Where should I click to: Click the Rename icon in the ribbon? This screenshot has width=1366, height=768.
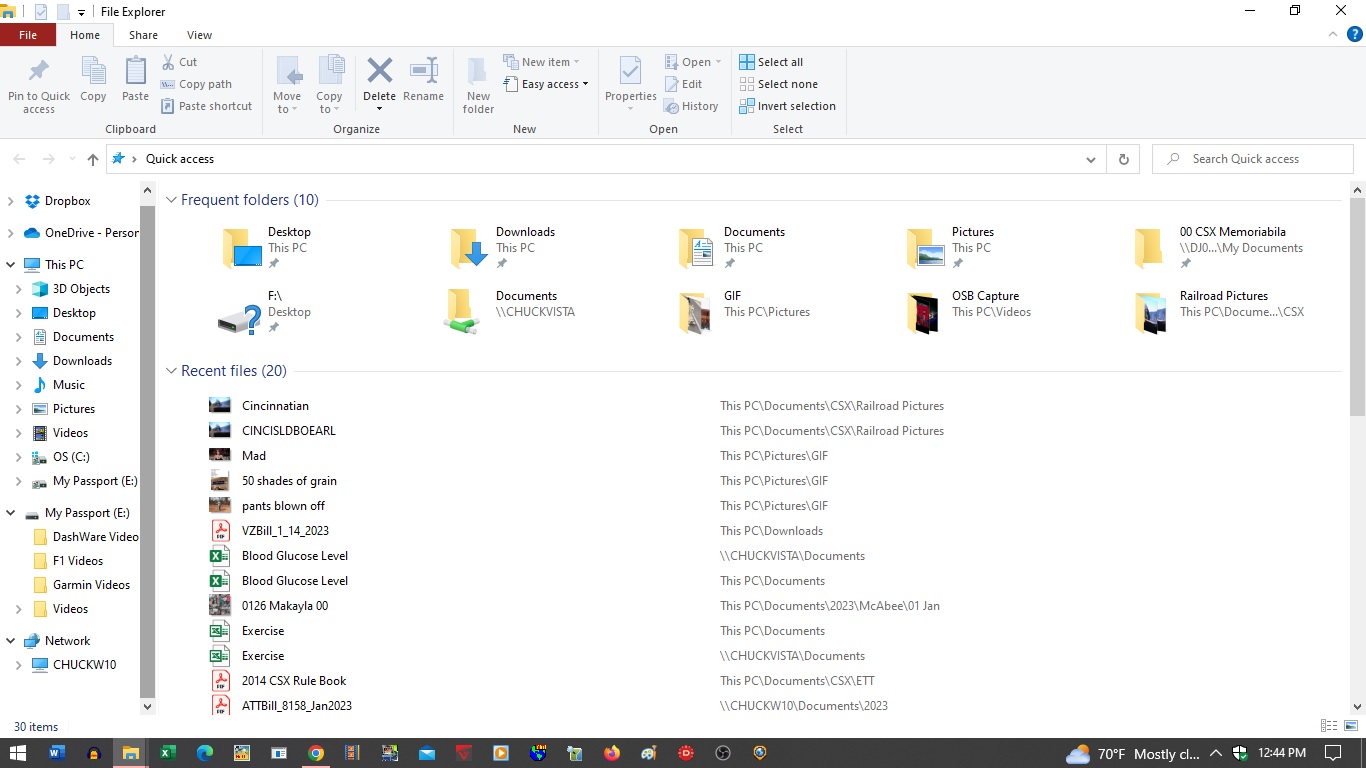pyautogui.click(x=423, y=72)
